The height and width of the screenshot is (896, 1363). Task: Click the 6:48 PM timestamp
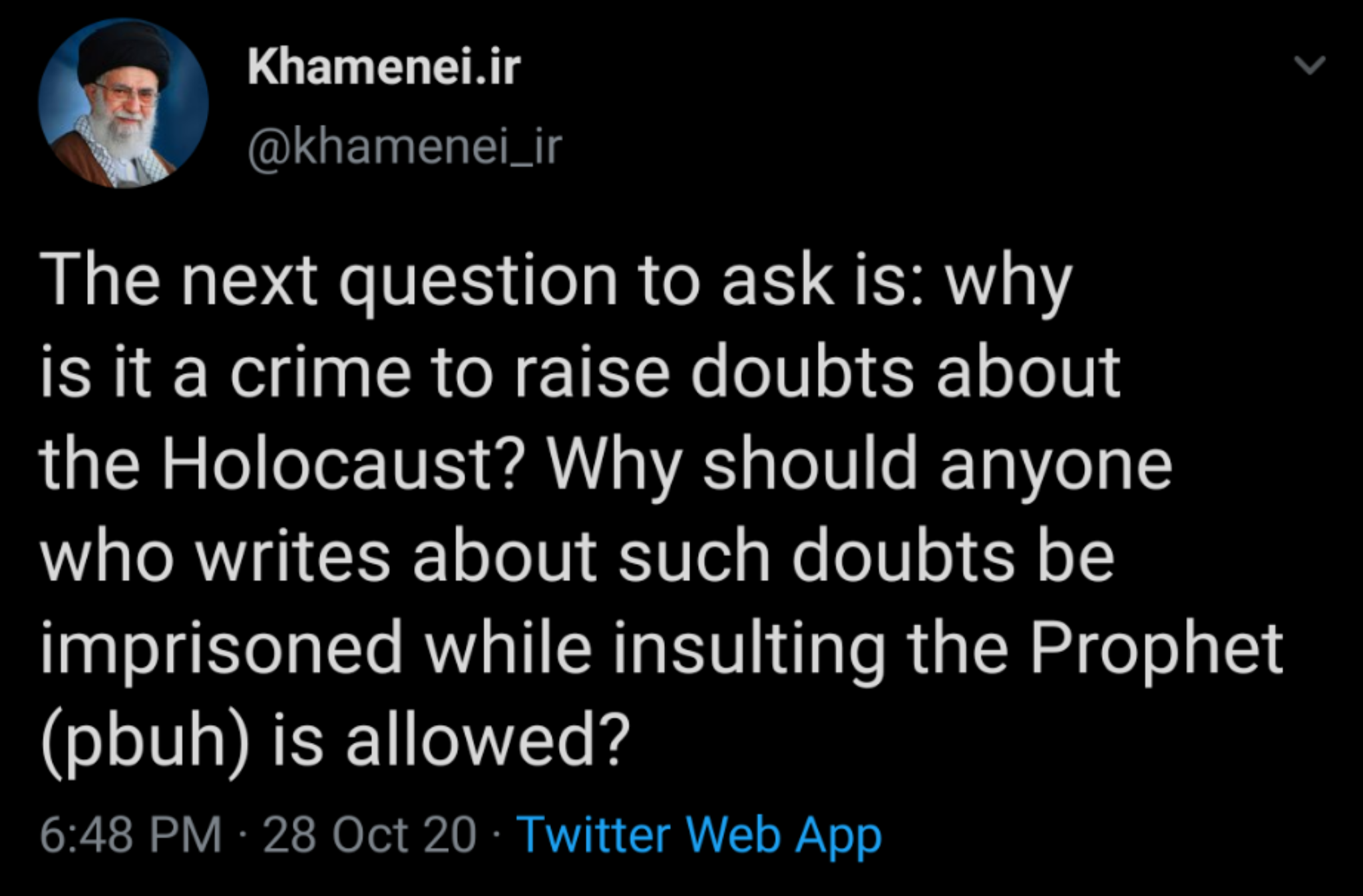pyautogui.click(x=130, y=834)
